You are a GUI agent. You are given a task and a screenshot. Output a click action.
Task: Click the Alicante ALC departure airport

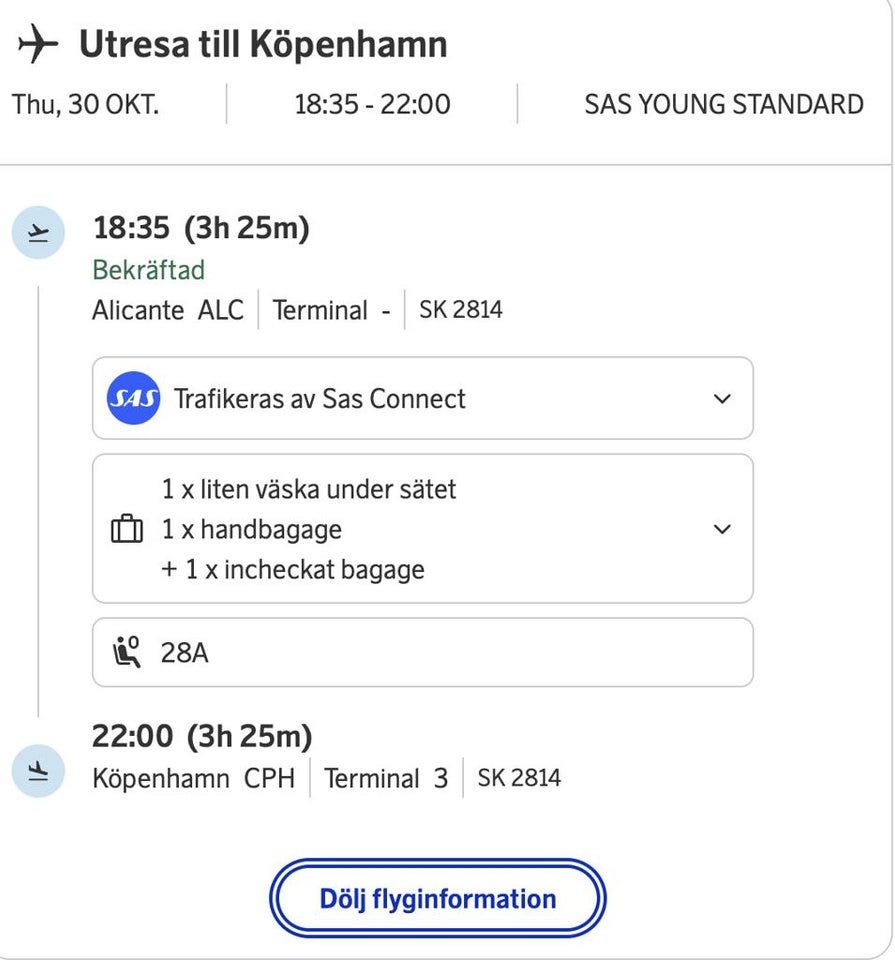click(168, 310)
